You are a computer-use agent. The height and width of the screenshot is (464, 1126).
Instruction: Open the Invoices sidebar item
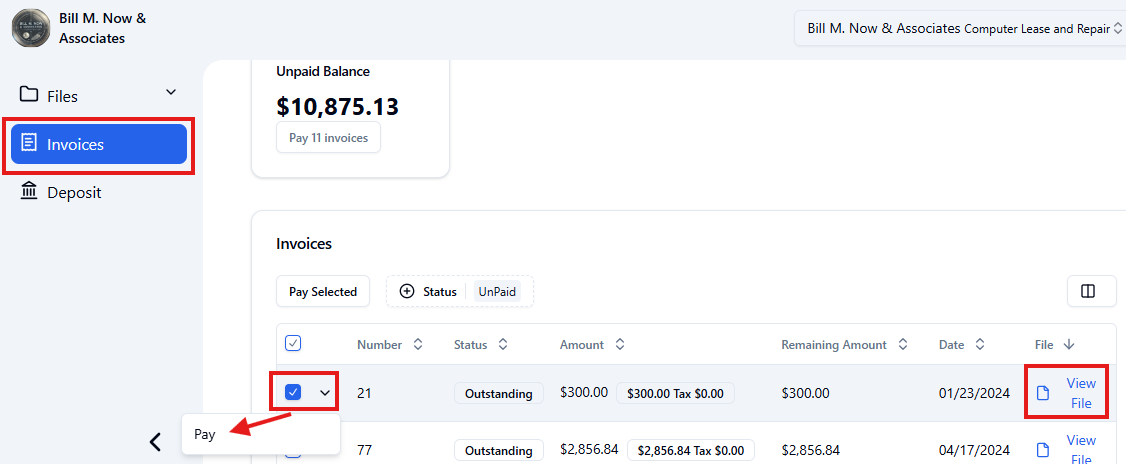(x=98, y=144)
